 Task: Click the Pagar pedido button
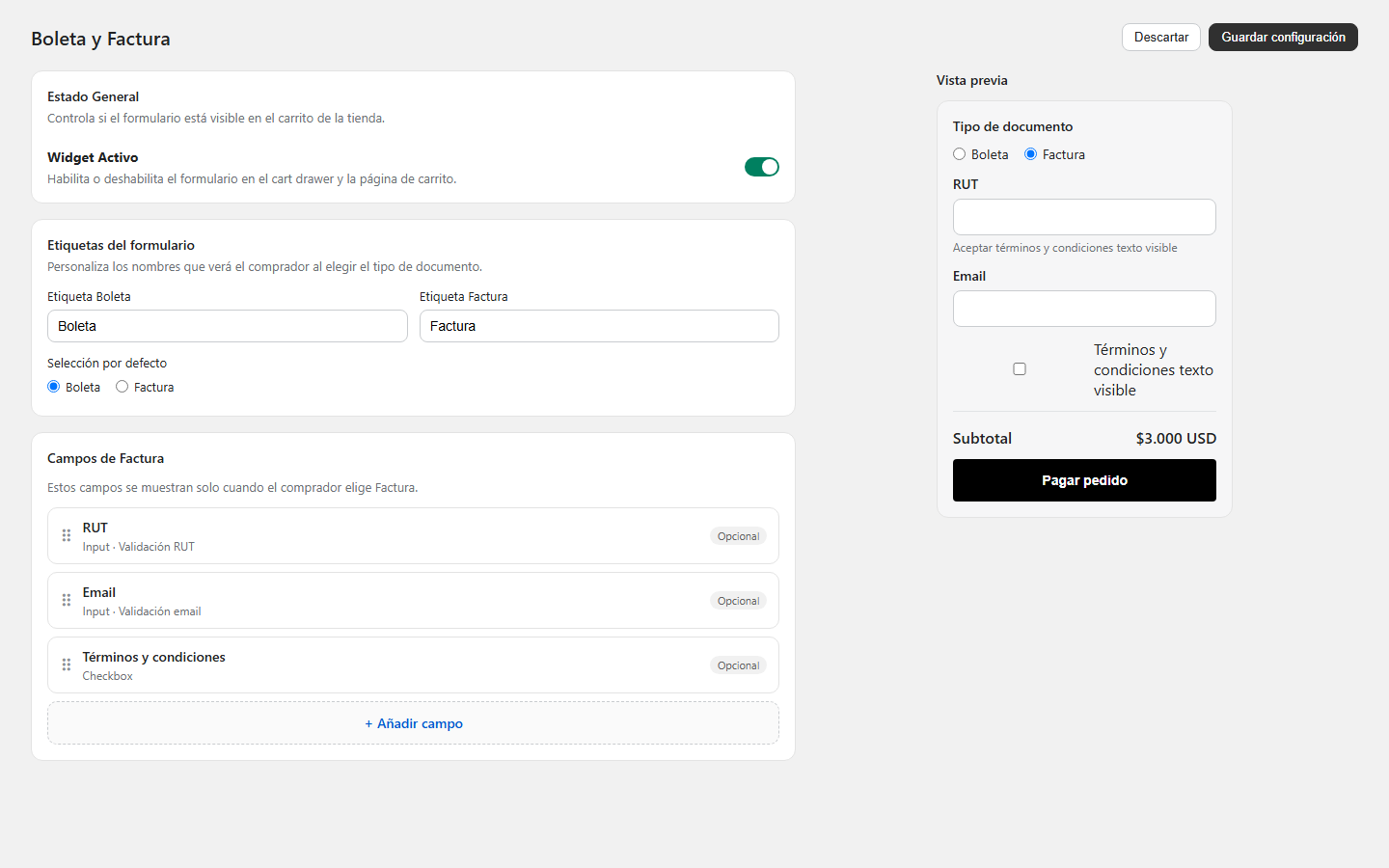click(x=1084, y=480)
